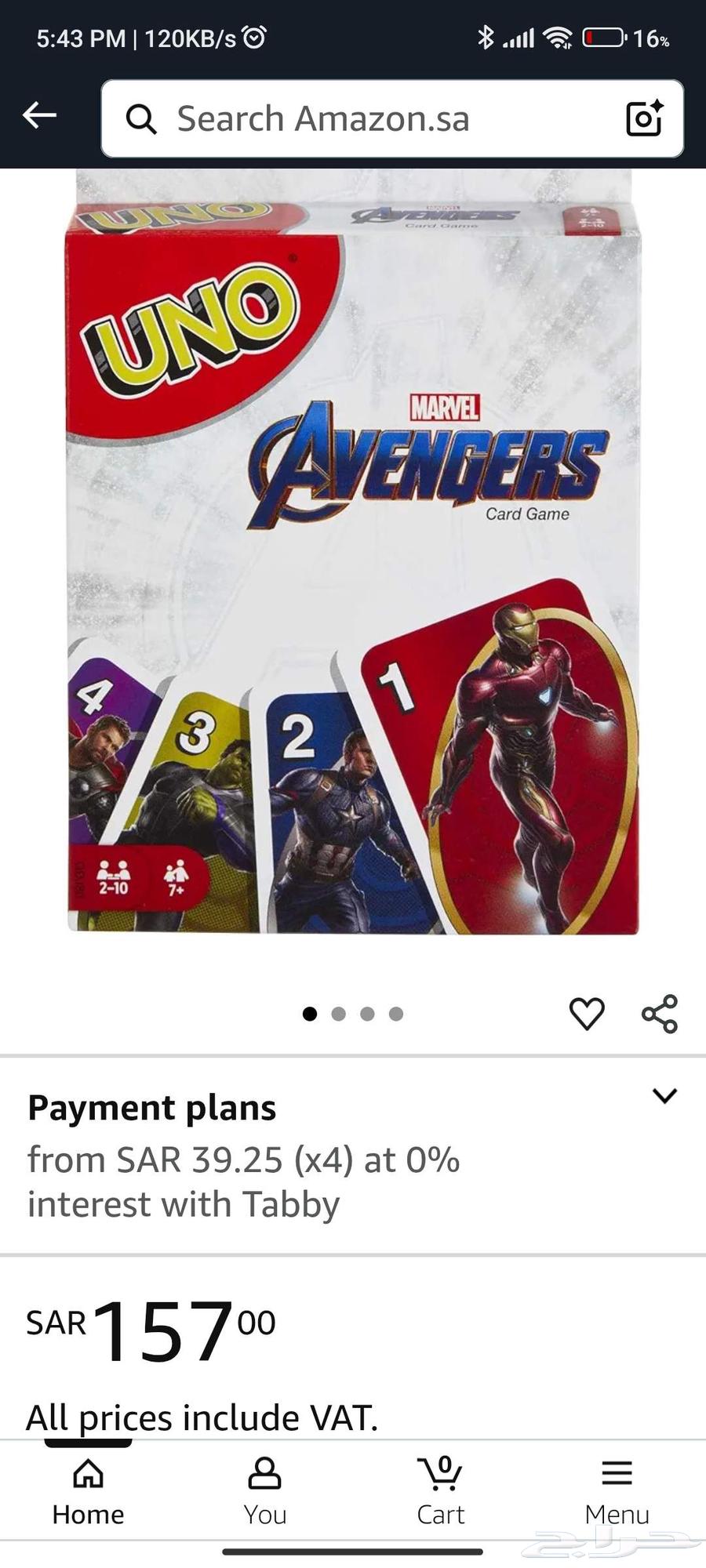Add product to wishlist heart icon
Viewport: 706px width, 1568px height.
pyautogui.click(x=587, y=1014)
